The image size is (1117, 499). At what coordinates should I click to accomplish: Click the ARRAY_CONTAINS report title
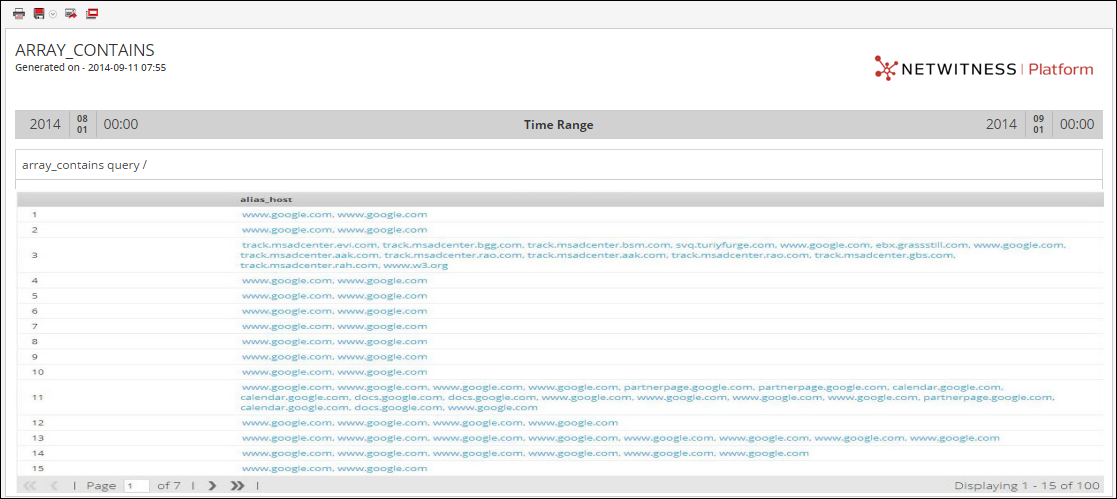(x=85, y=50)
